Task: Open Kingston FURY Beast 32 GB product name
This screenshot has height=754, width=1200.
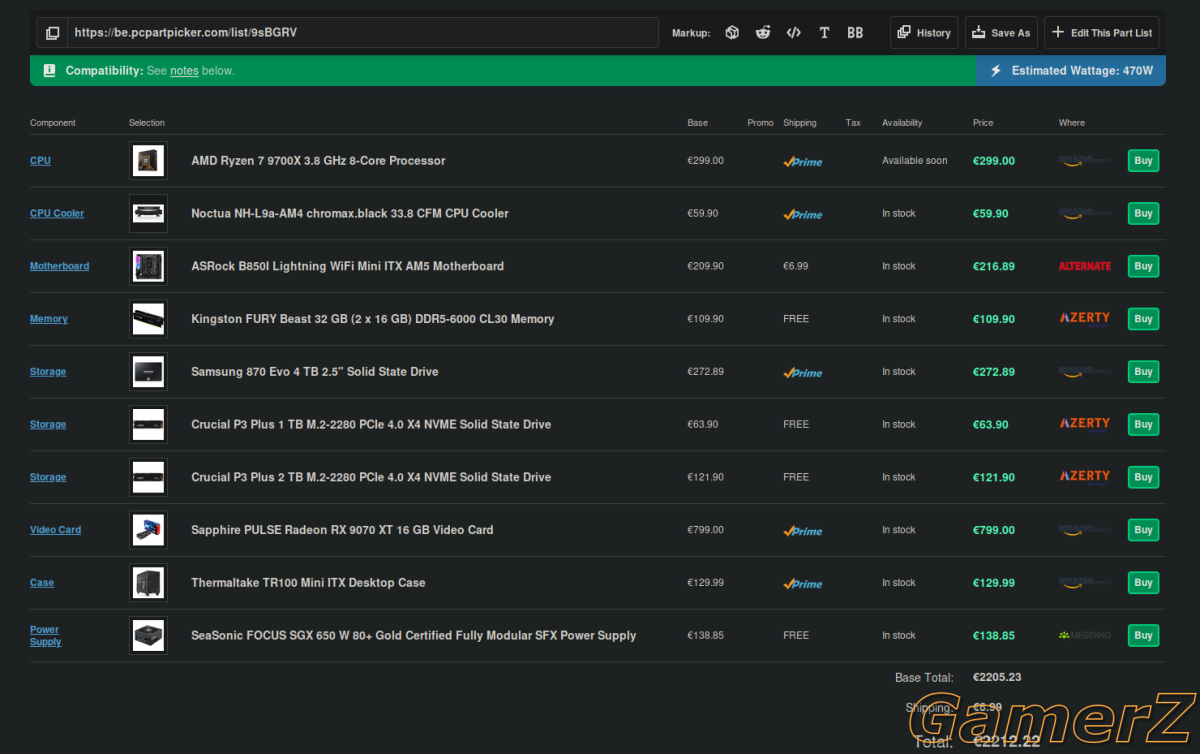Action: coord(372,319)
